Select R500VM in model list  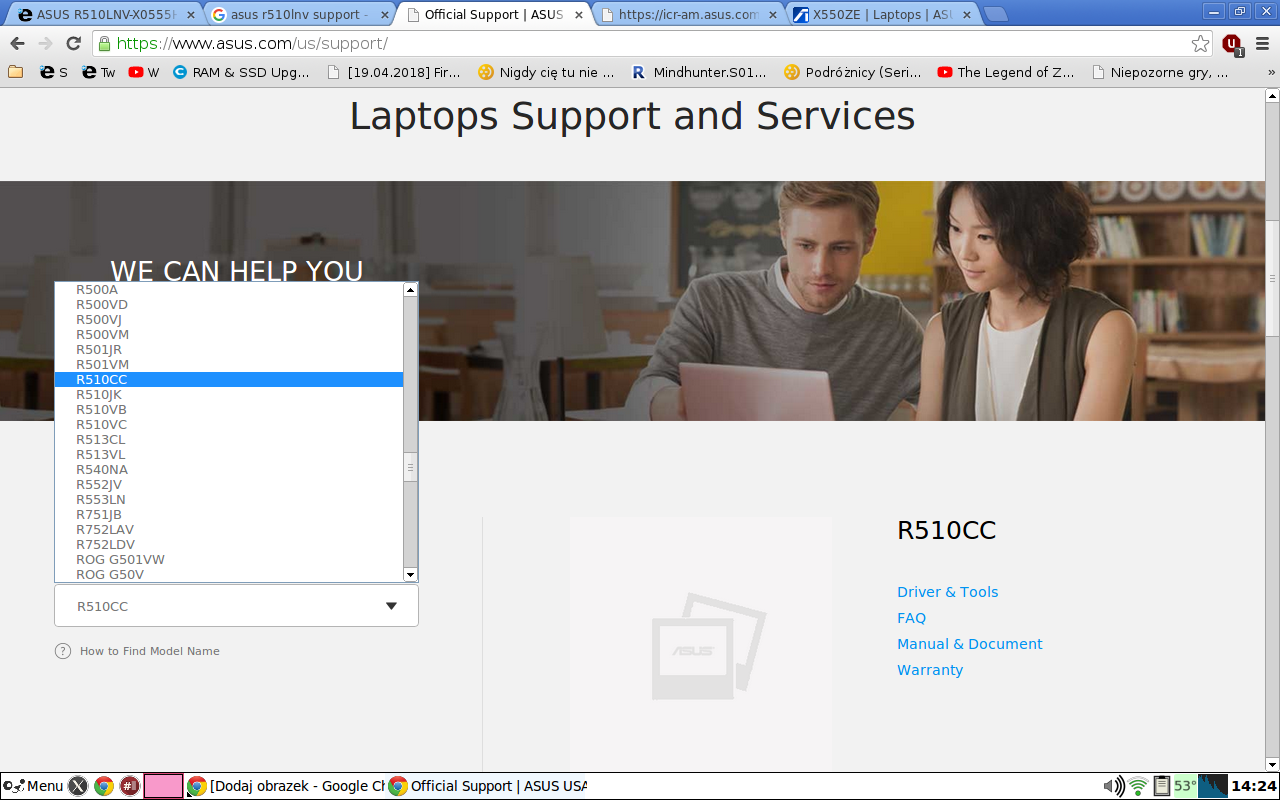(x=229, y=335)
